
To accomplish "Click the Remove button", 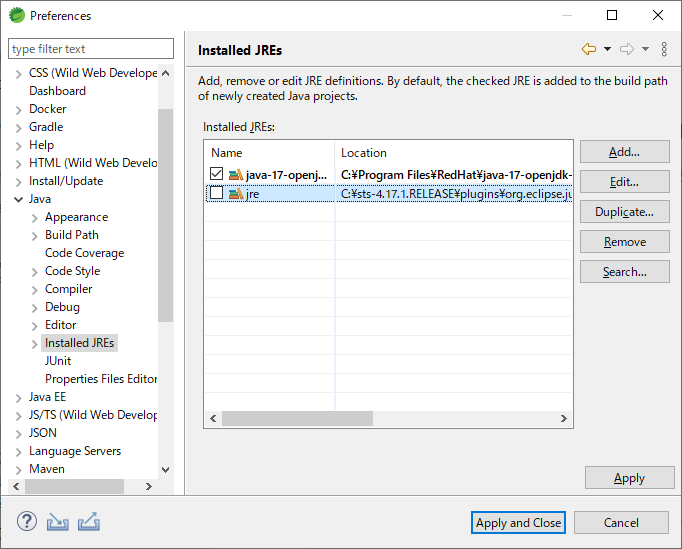I will (x=625, y=242).
